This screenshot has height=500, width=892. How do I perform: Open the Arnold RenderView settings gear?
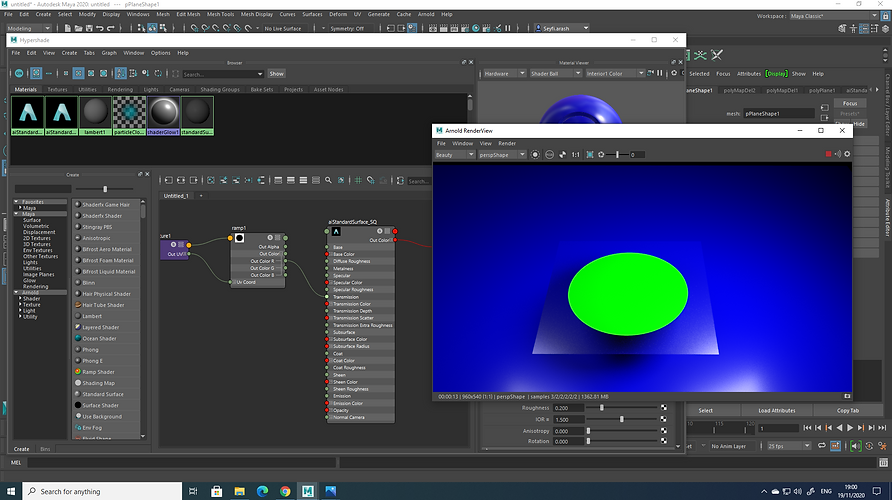pos(847,154)
